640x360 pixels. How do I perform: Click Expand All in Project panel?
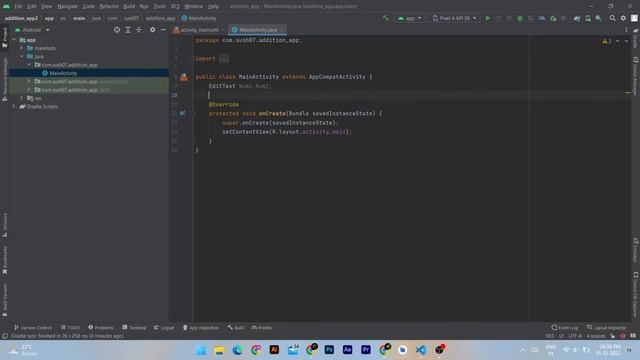click(128, 30)
